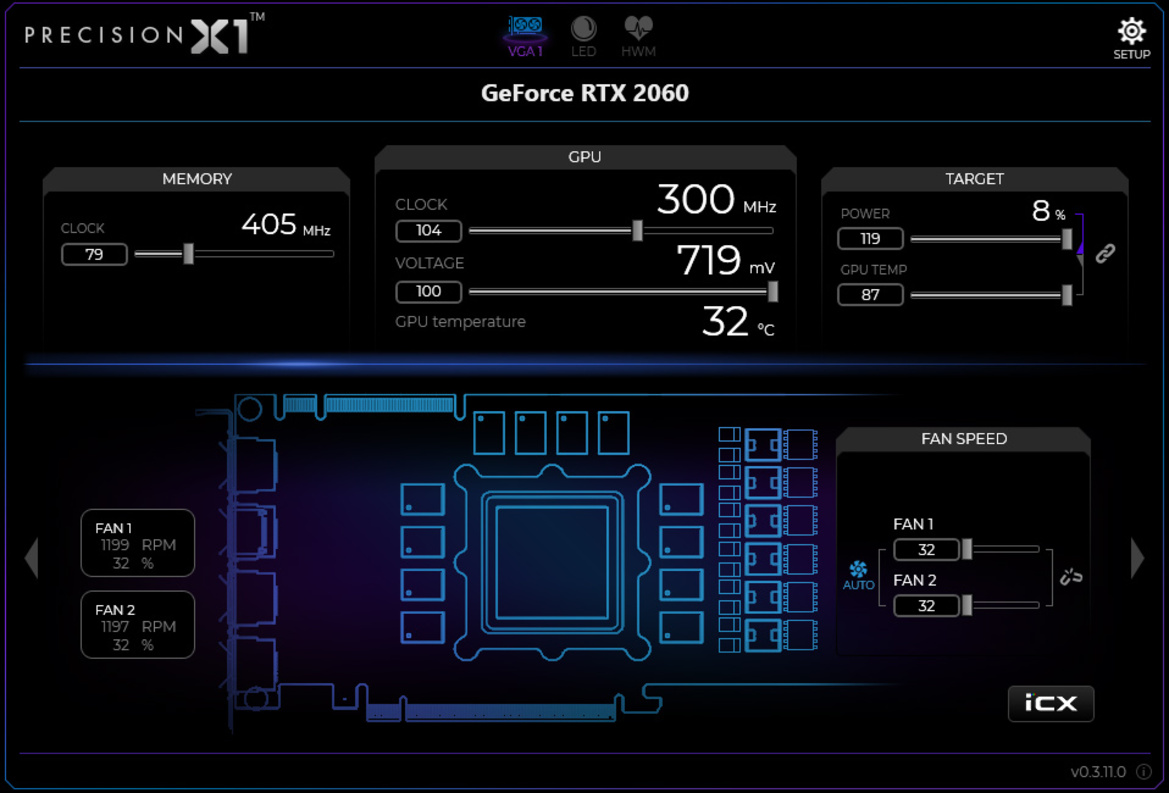Click the 32 °C GPU temperature reading

click(738, 322)
